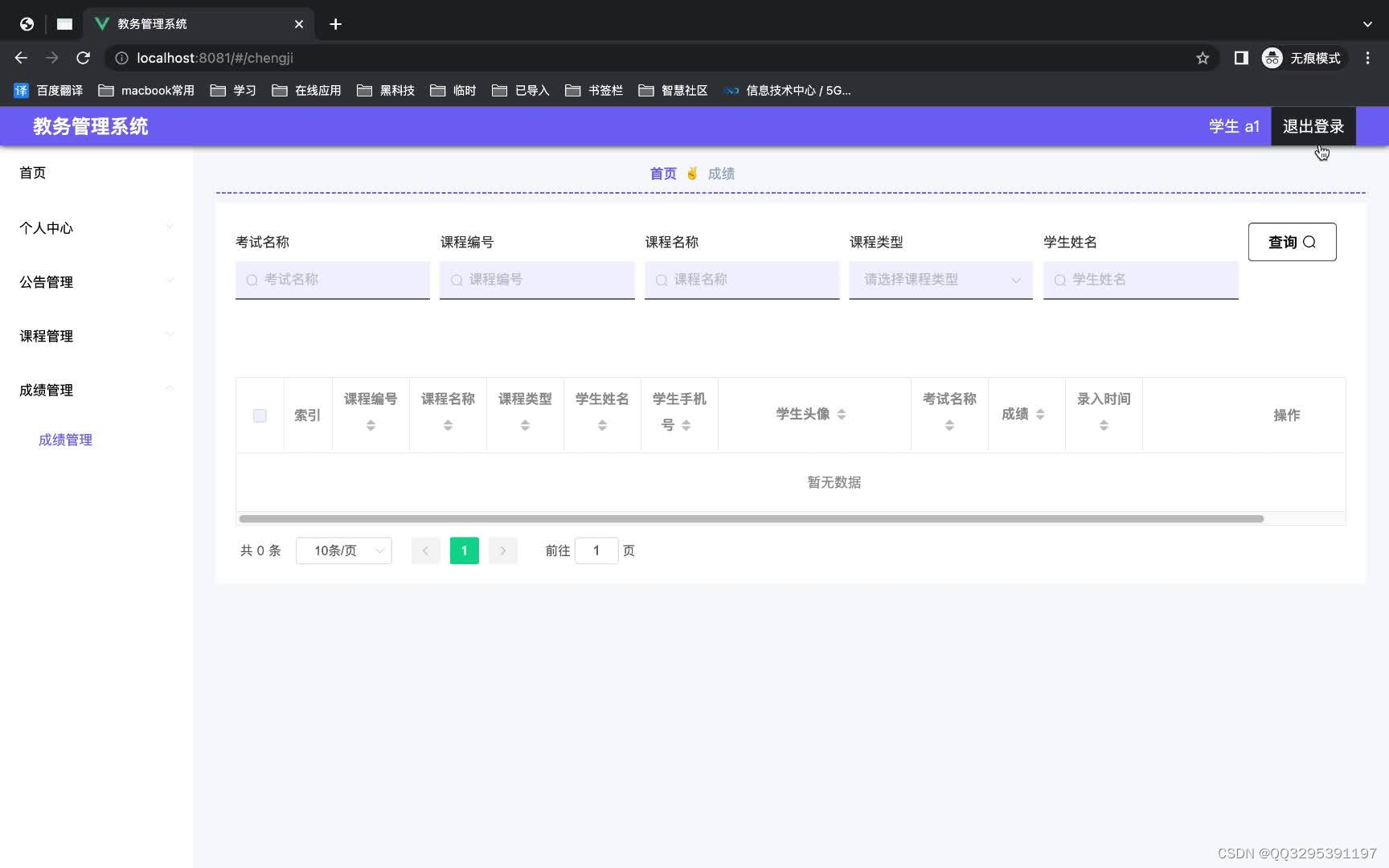Open the 请选择课程类型 dropdown
The height and width of the screenshot is (868, 1389).
click(x=940, y=280)
